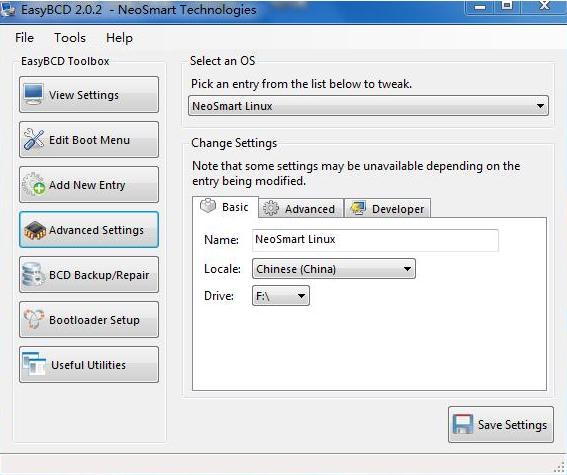Click the EasyBCD app icon in title bar
The width and height of the screenshot is (567, 475).
[8, 9]
